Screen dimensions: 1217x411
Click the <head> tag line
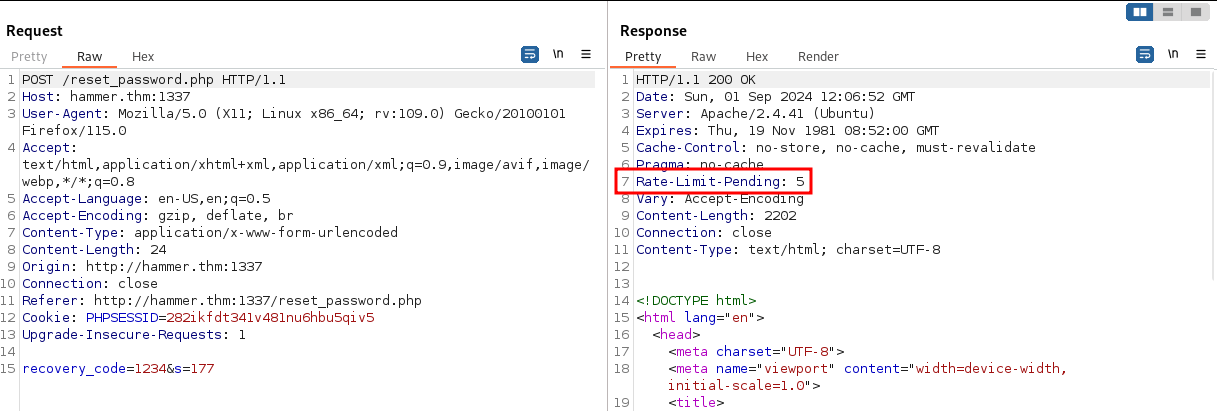pyautogui.click(x=676, y=335)
